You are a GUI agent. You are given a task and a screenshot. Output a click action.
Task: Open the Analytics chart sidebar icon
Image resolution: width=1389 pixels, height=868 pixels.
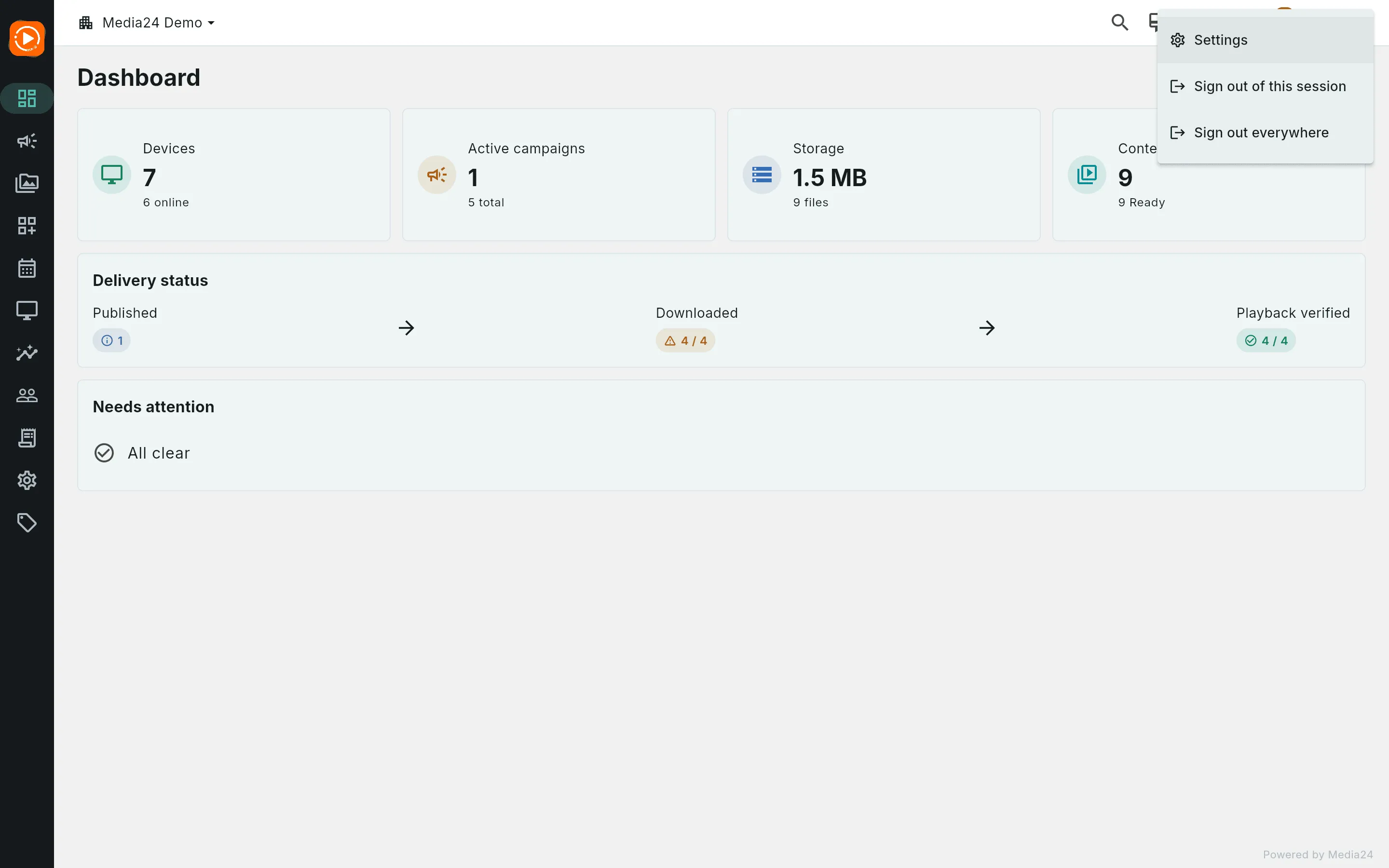tap(27, 353)
